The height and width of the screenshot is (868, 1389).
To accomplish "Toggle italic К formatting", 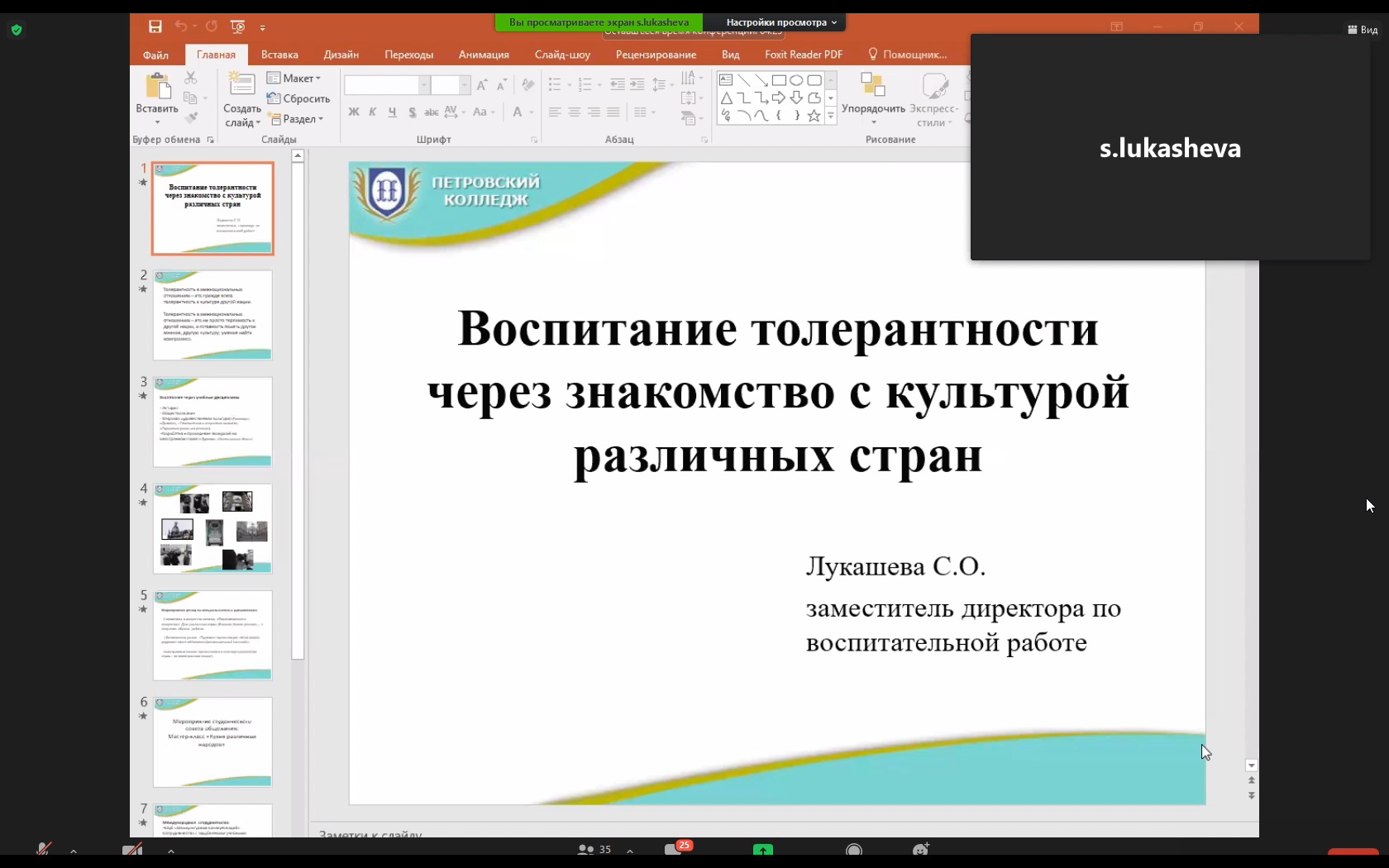I will [372, 112].
